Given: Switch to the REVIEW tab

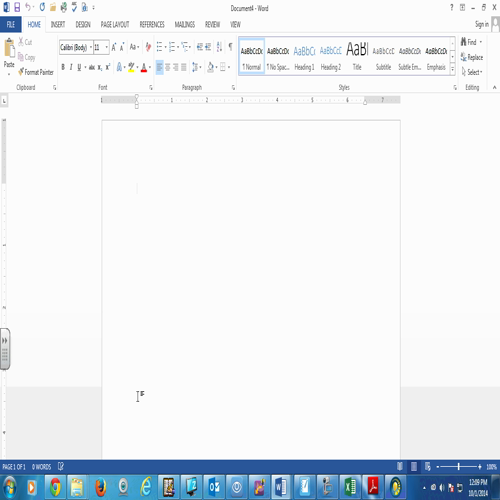Looking at the screenshot, I should [x=212, y=25].
